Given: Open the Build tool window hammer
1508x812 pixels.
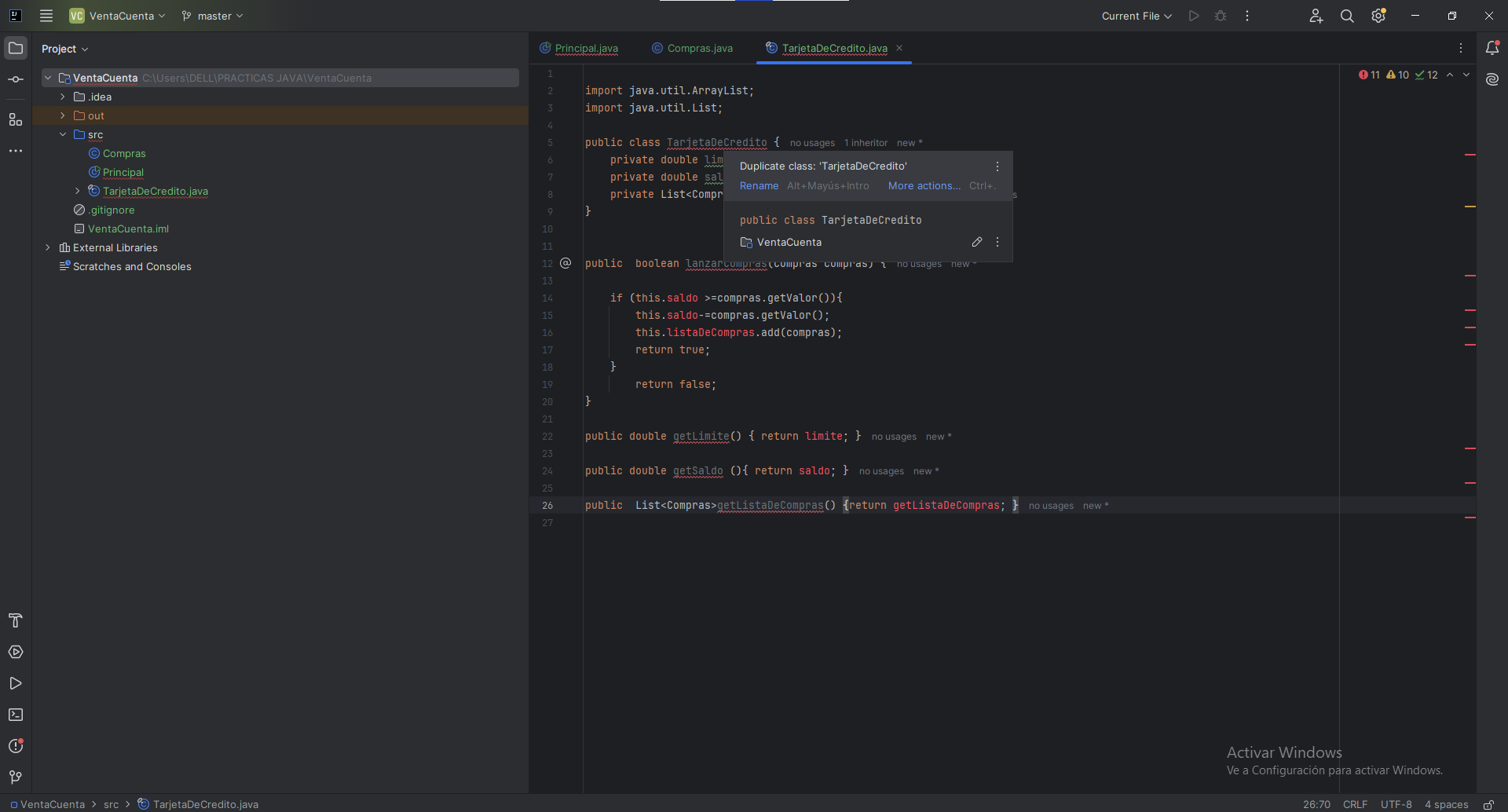Looking at the screenshot, I should [16, 620].
